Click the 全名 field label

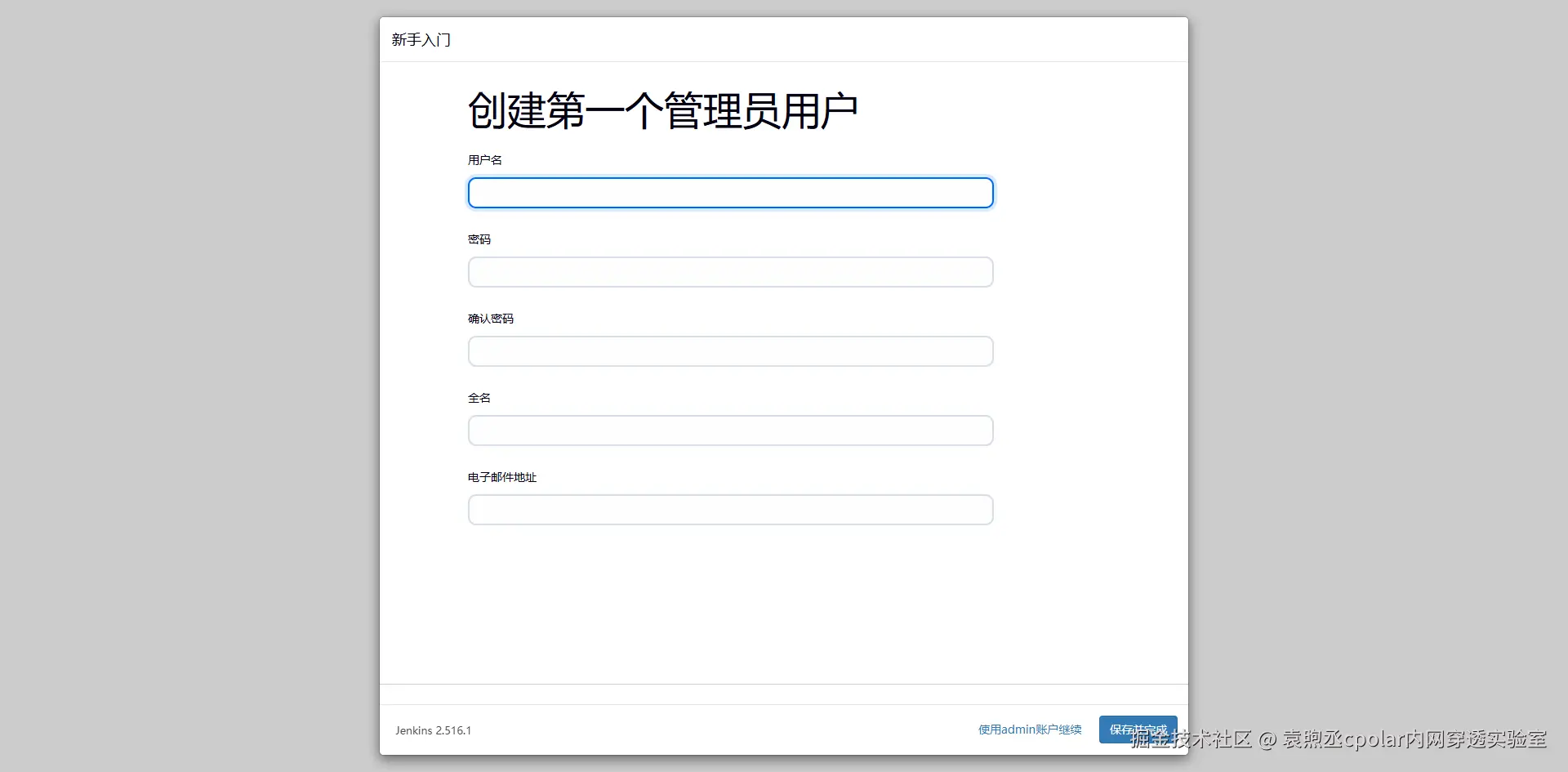point(479,398)
